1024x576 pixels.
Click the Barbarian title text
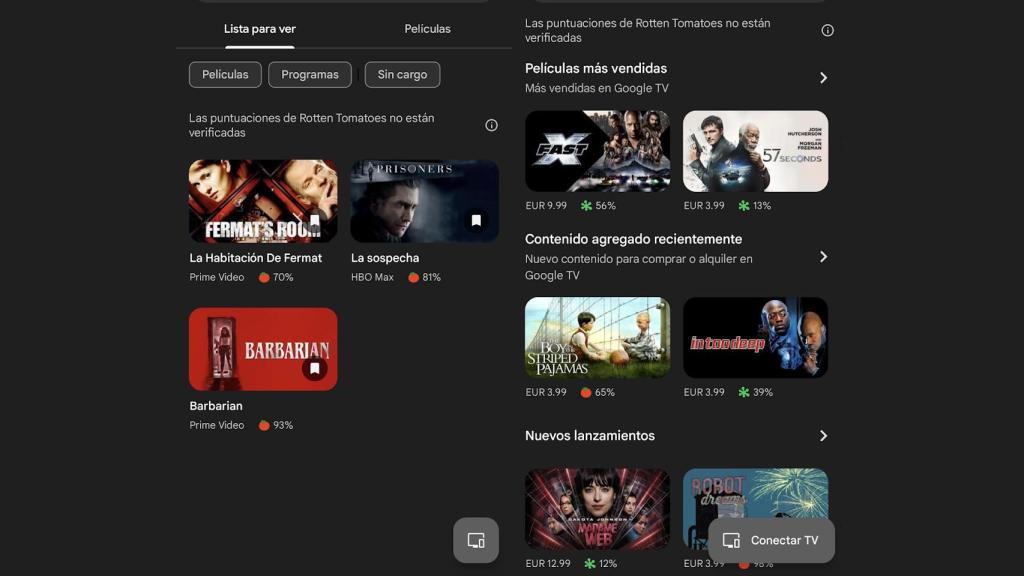click(216, 406)
